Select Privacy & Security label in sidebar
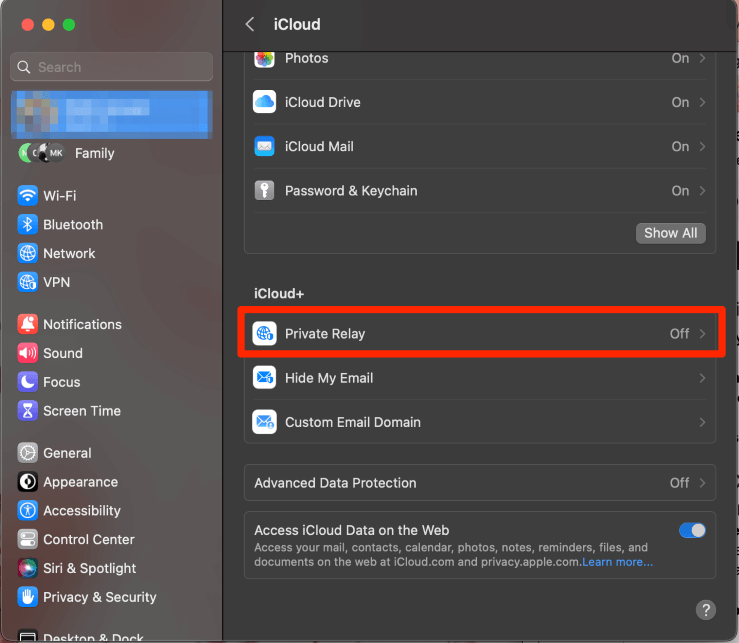 (99, 597)
